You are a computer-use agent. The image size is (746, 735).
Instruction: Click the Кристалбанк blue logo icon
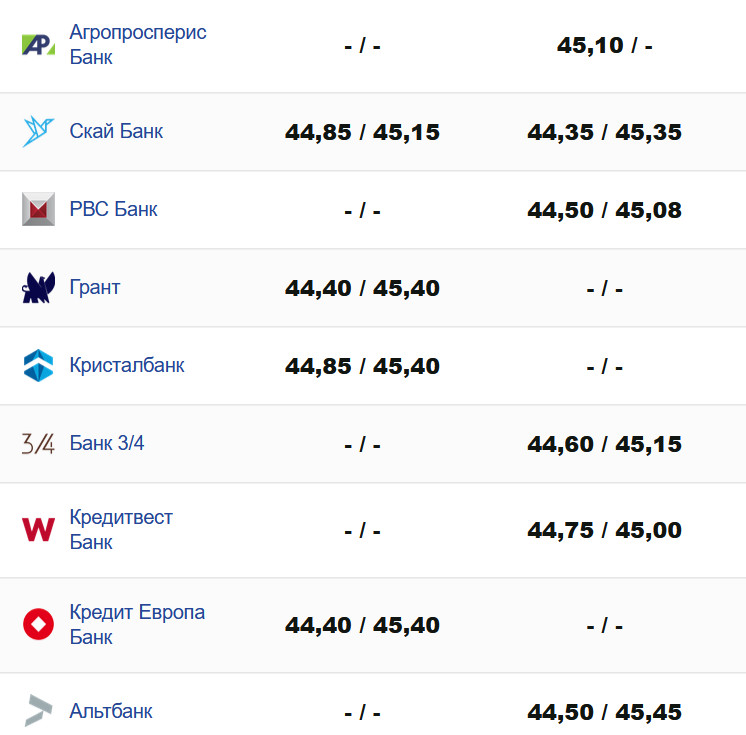[38, 366]
